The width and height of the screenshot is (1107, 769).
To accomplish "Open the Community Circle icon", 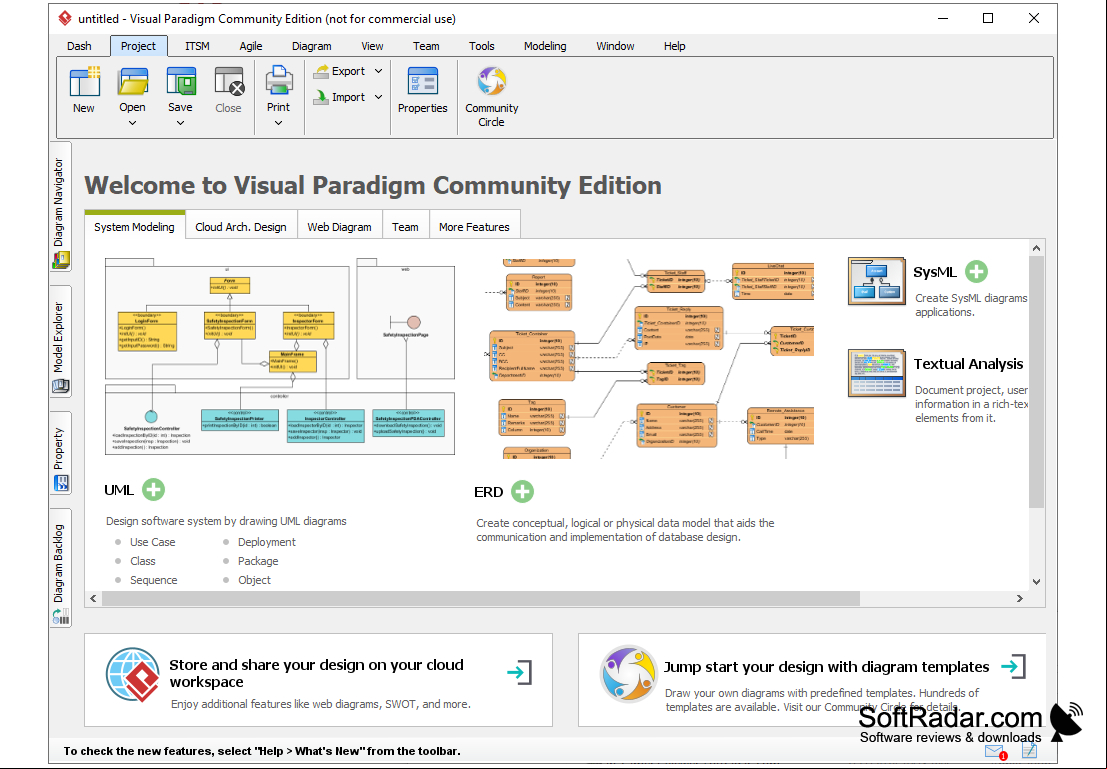I will [x=491, y=81].
